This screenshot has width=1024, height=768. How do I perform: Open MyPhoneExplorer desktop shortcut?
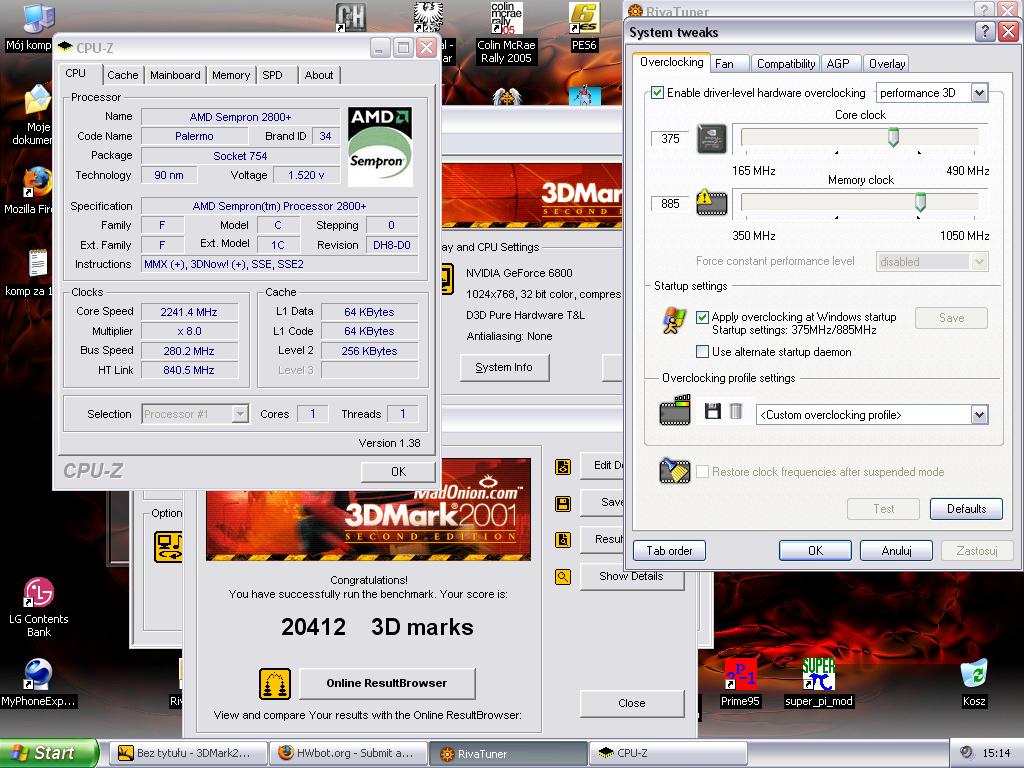38,683
